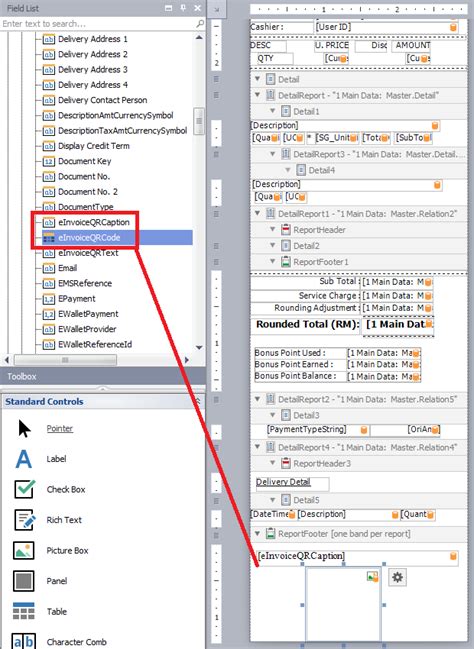Screen dimensions: 474x649
Task: Pin the Field List panel
Action: (x=183, y=8)
